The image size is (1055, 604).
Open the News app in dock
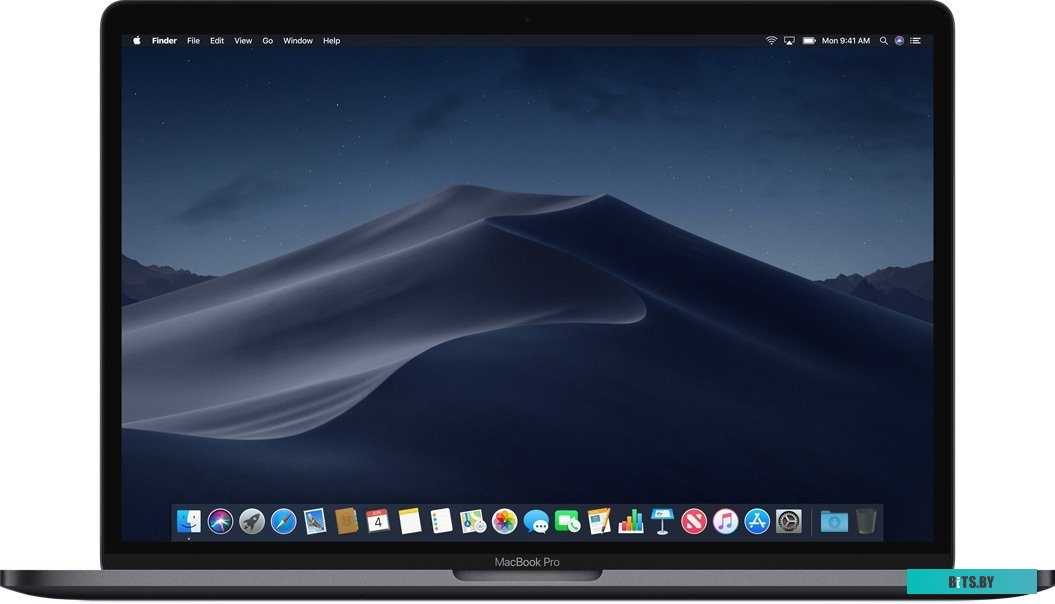(694, 521)
